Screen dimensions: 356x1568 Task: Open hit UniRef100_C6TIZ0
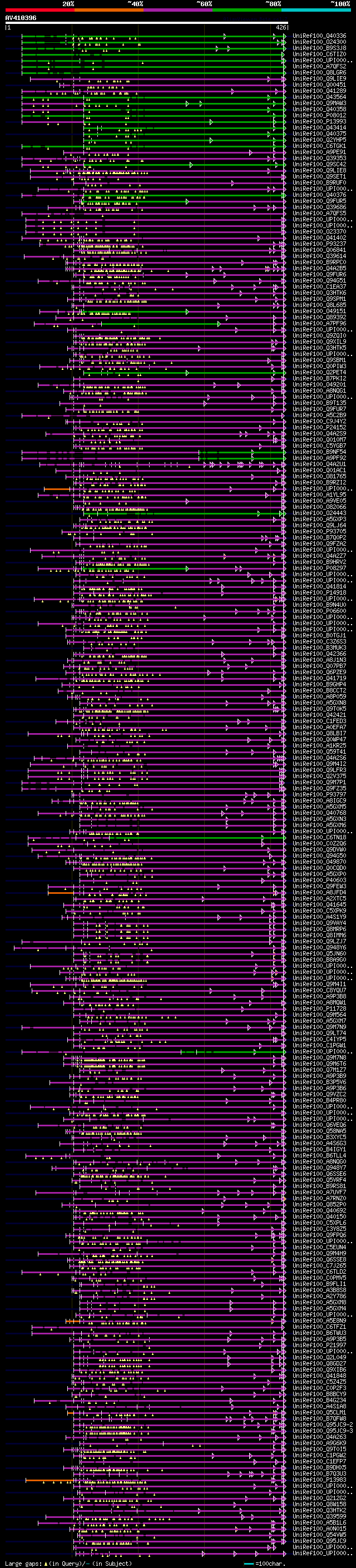click(x=319, y=54)
